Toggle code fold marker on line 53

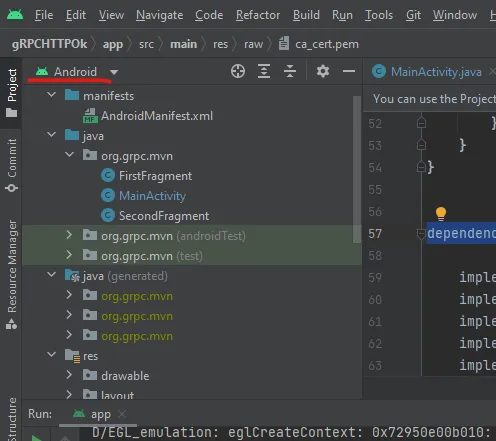pyautogui.click(x=421, y=145)
